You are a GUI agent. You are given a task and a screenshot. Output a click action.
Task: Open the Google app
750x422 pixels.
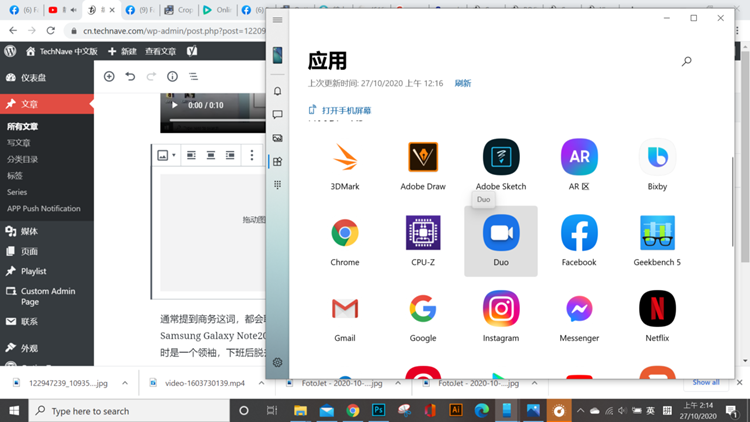[423, 317]
